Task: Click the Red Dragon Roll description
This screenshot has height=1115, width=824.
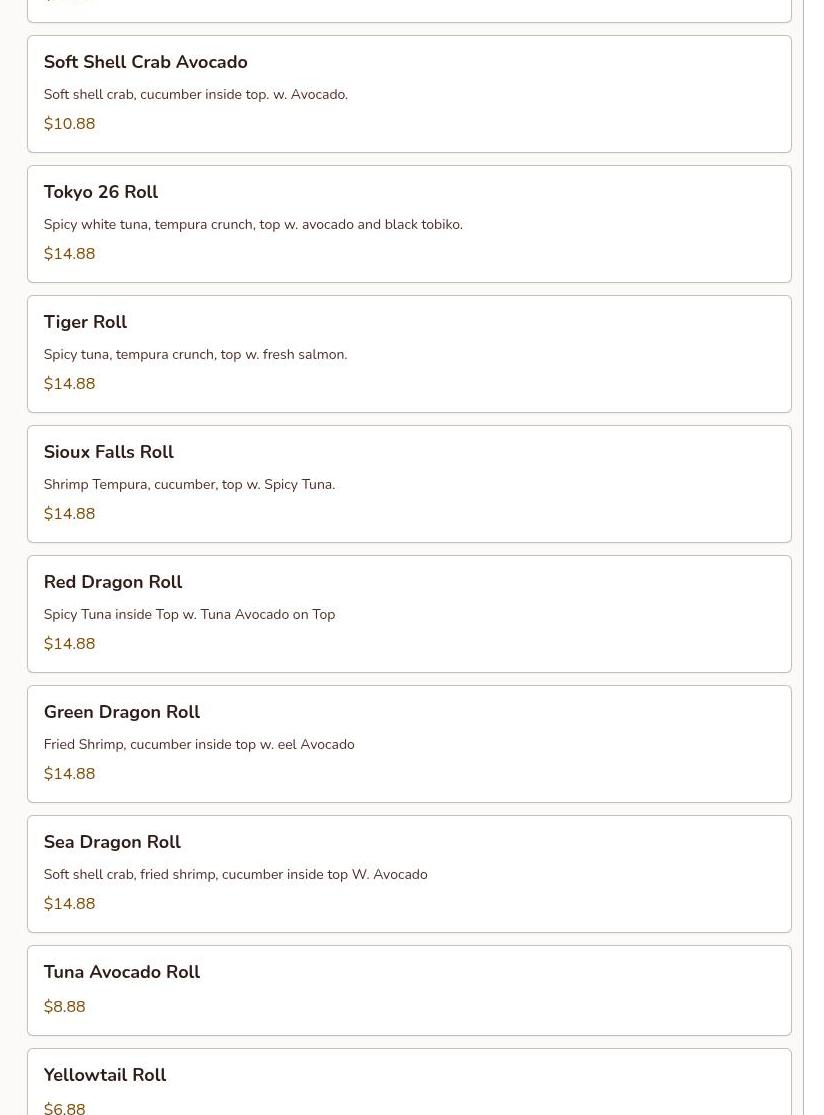Action: (x=189, y=614)
